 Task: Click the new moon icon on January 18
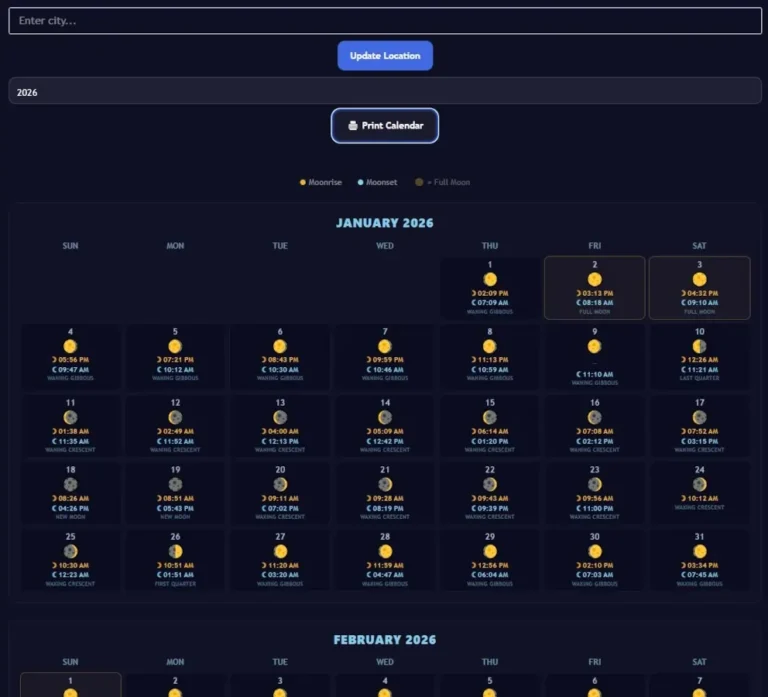71,484
